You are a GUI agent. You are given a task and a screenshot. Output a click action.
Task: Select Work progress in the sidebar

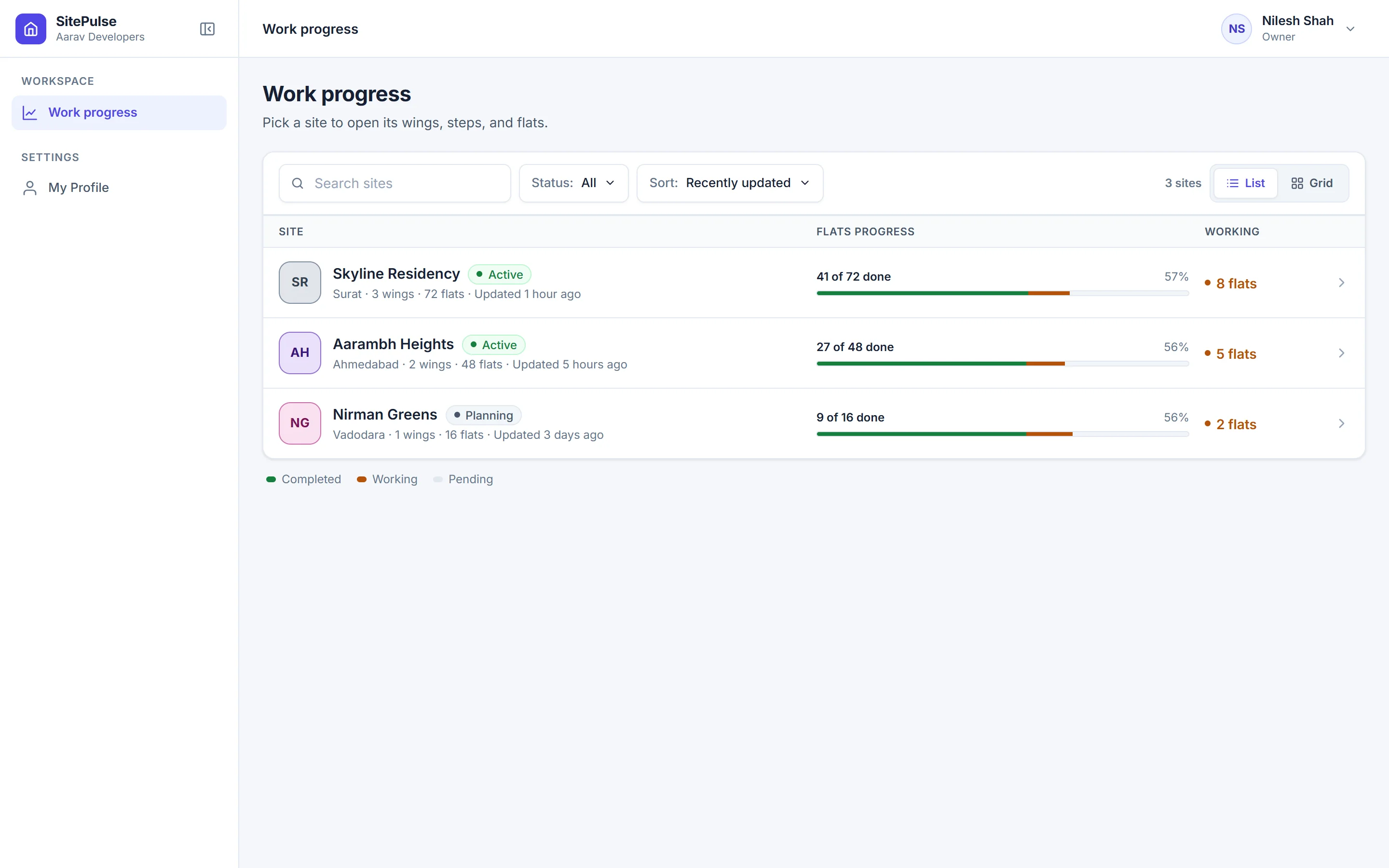click(x=119, y=112)
